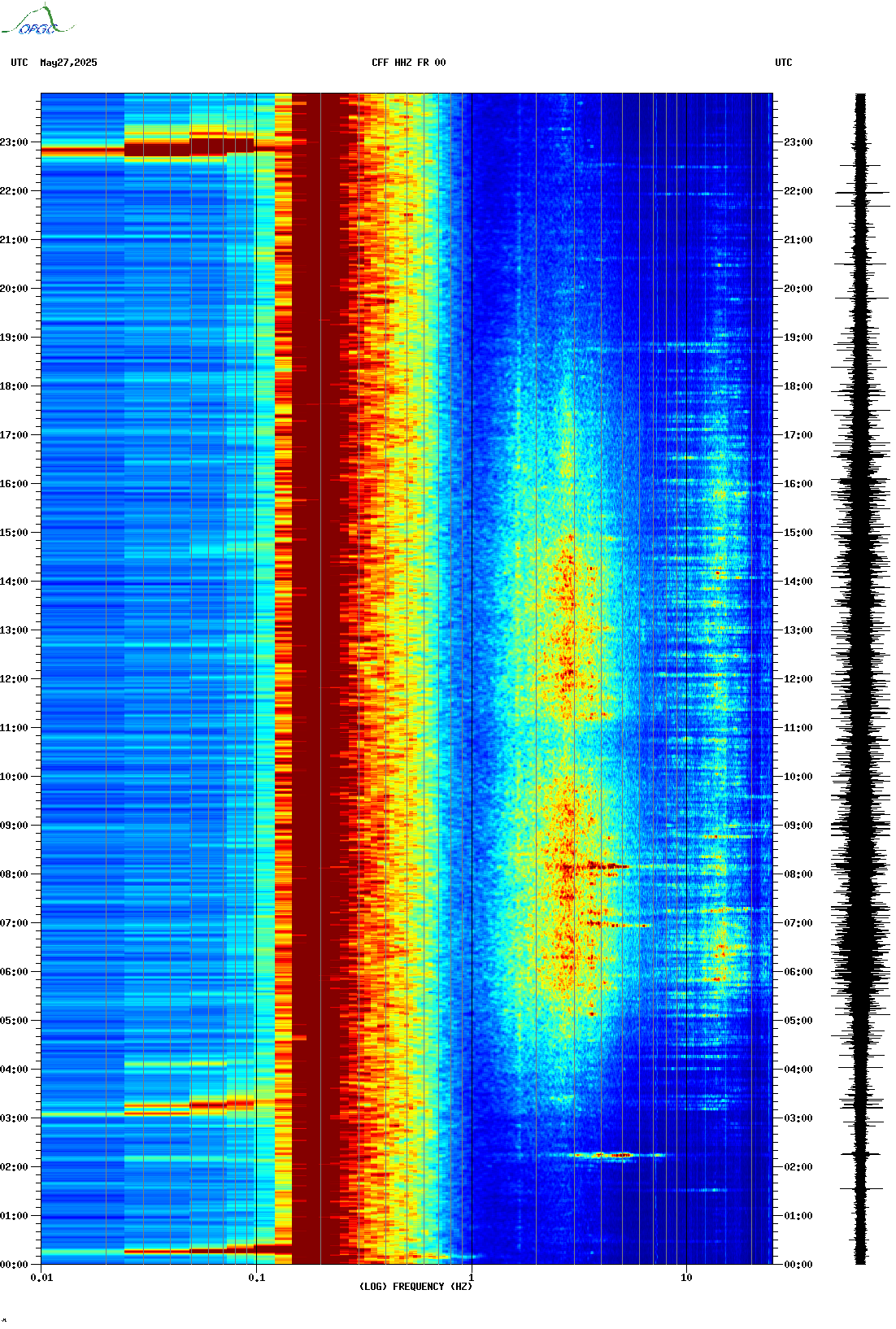This screenshot has height=1329, width=896.
Task: Click the 0.01 frequency axis label
Action: pos(41,1278)
